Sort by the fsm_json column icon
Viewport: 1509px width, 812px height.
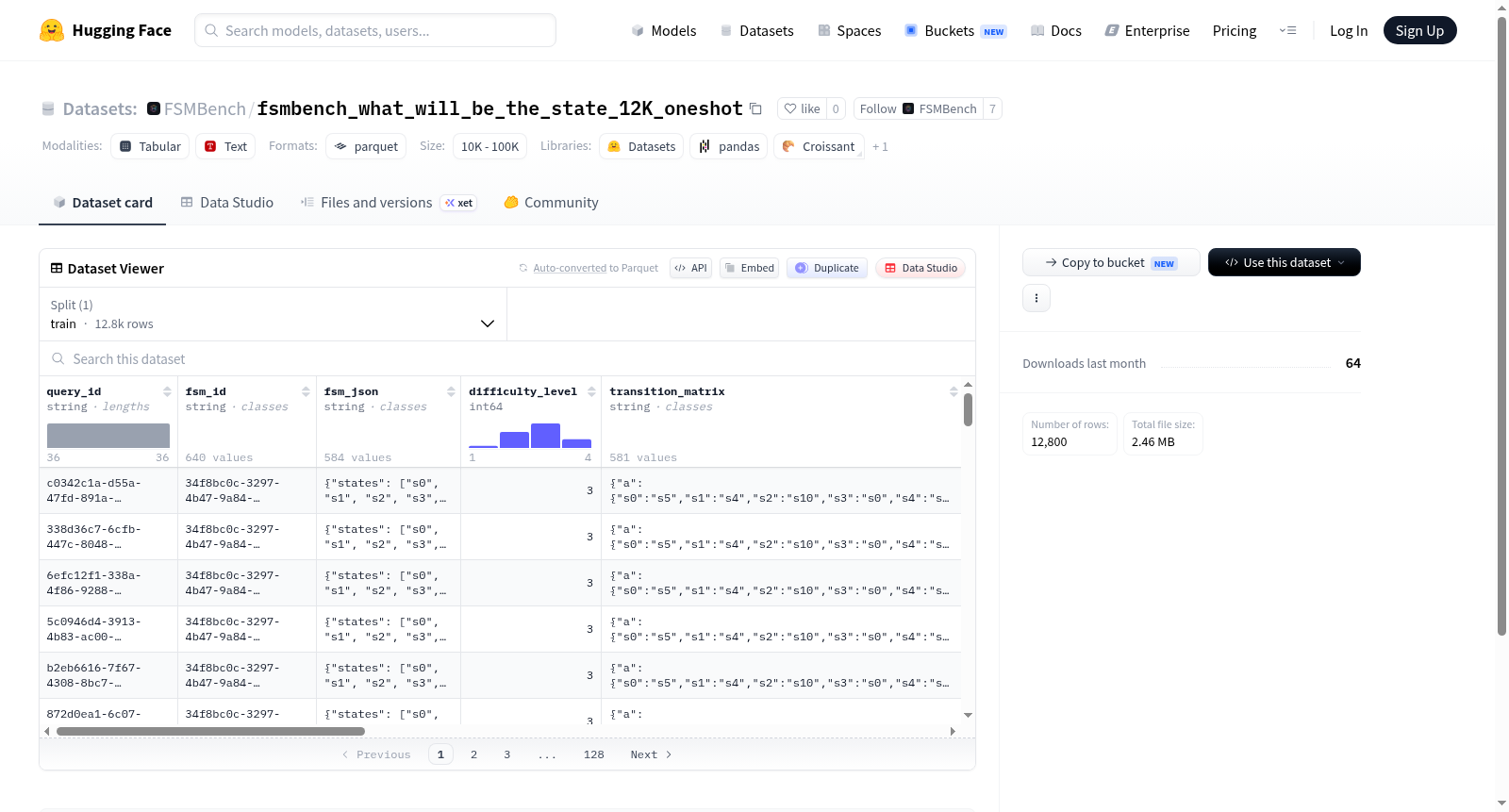[x=451, y=391]
